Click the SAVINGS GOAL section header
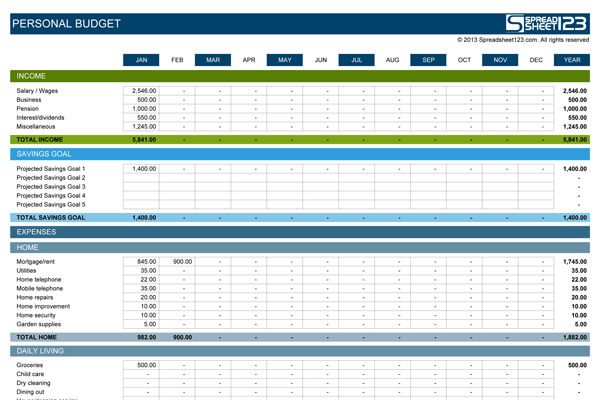Viewport: 600px width, 400px height. click(300, 154)
